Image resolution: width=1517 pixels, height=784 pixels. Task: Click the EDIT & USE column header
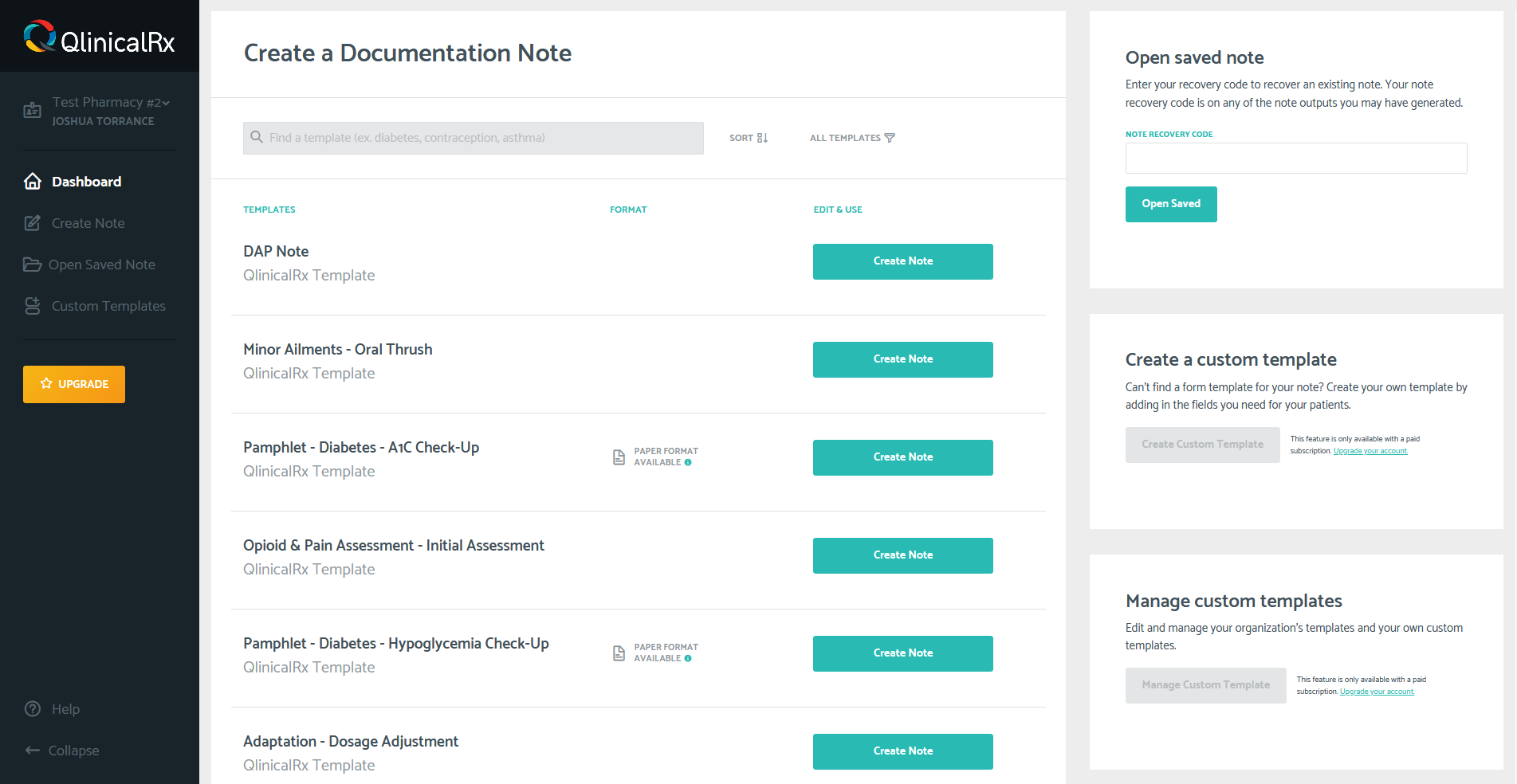838,210
